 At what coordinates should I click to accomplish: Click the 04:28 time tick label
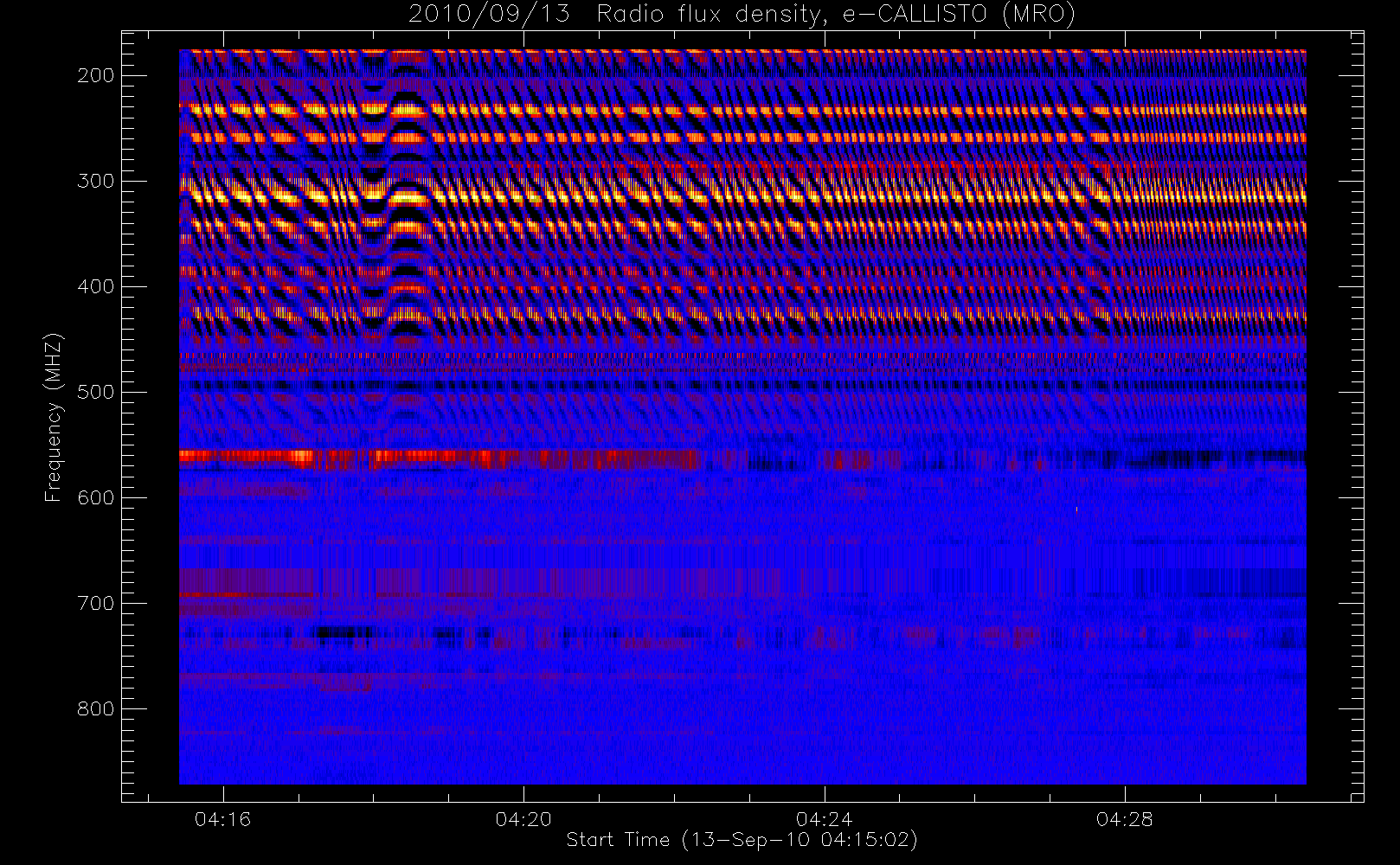coord(1125,819)
